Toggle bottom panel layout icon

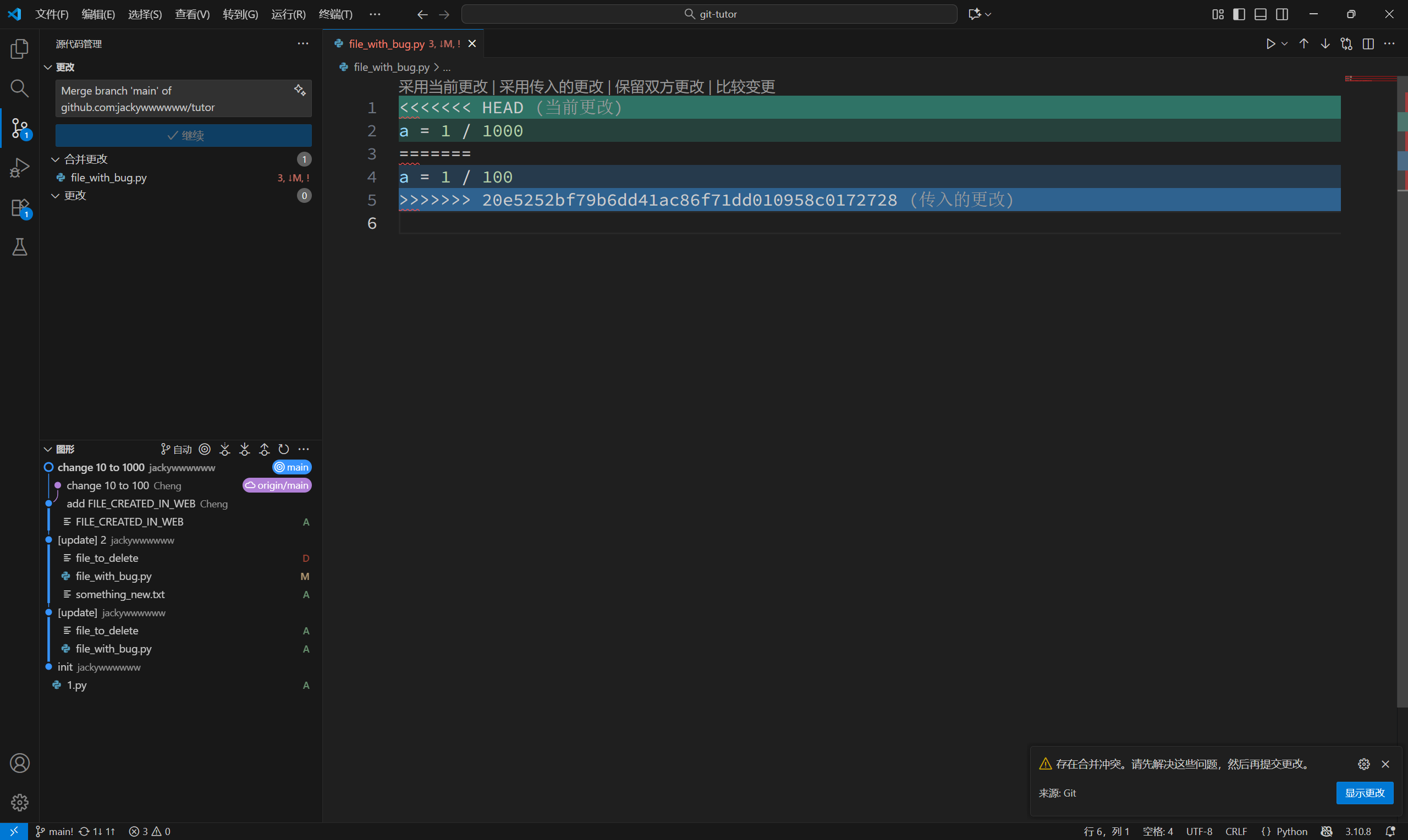pos(1260,14)
